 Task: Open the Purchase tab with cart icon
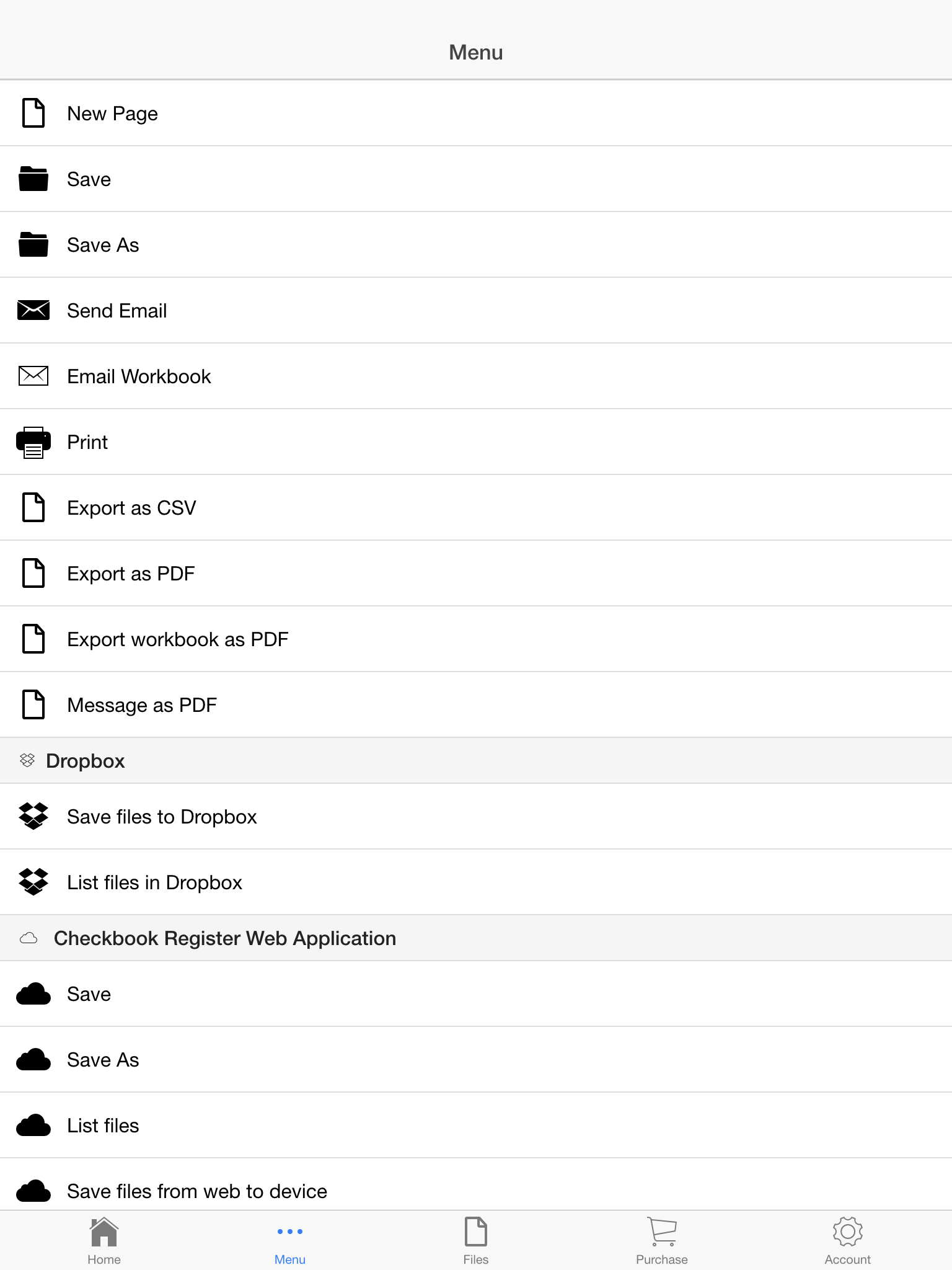click(662, 1240)
